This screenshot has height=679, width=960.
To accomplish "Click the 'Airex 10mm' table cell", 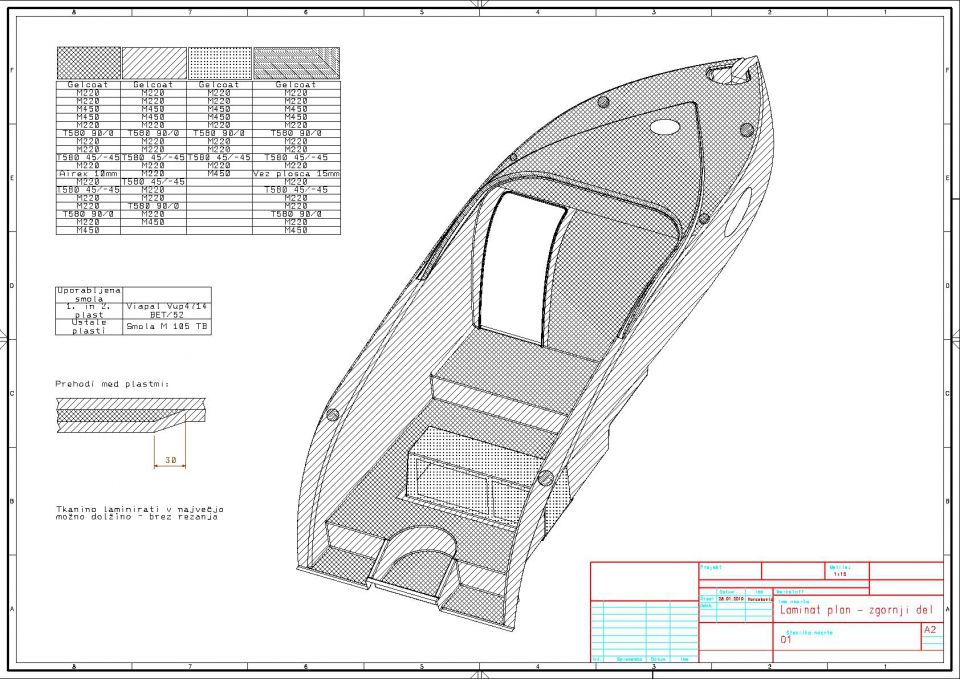I will (x=88, y=174).
